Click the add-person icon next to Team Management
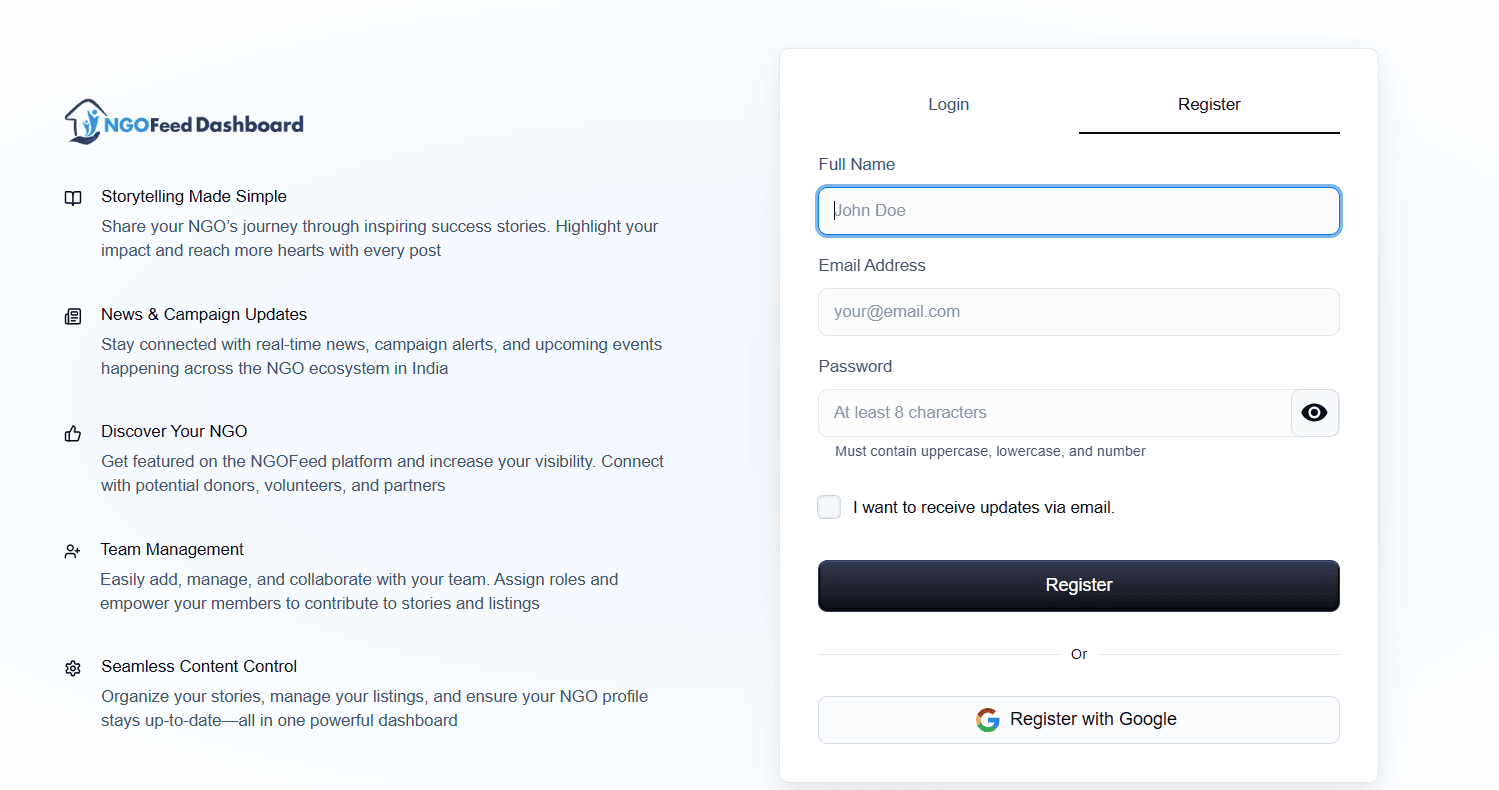The height and width of the screenshot is (790, 1499). [72, 550]
